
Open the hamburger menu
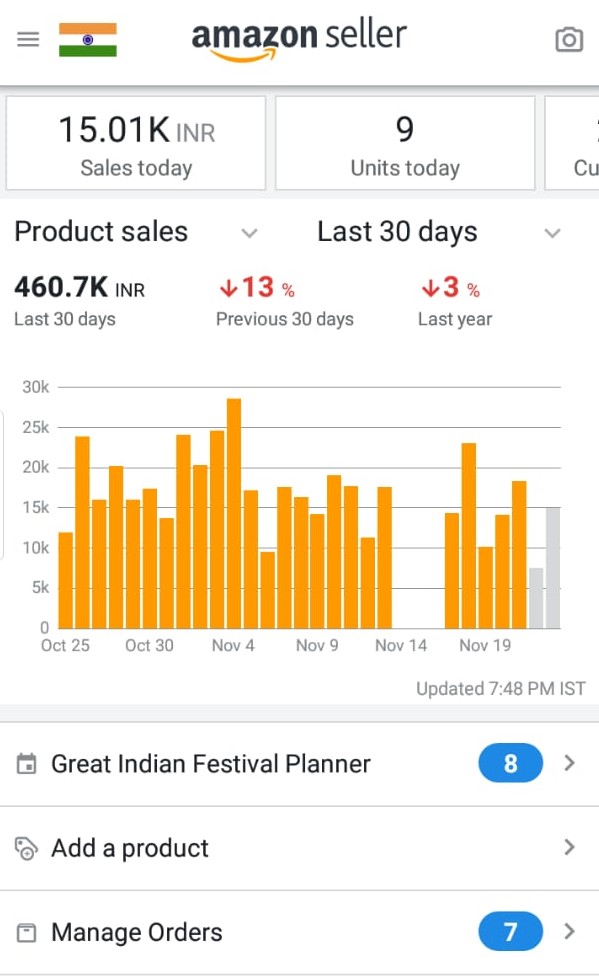pyautogui.click(x=28, y=39)
